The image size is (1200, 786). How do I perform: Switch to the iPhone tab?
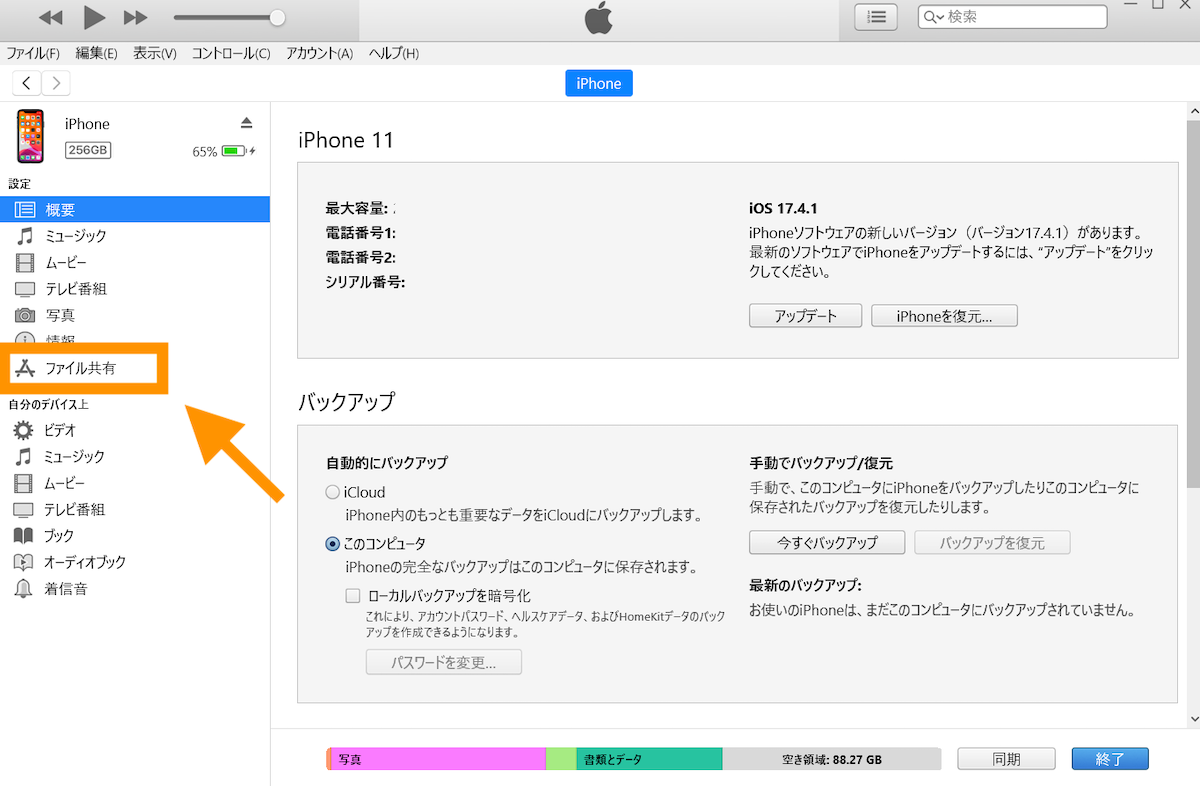coord(598,83)
